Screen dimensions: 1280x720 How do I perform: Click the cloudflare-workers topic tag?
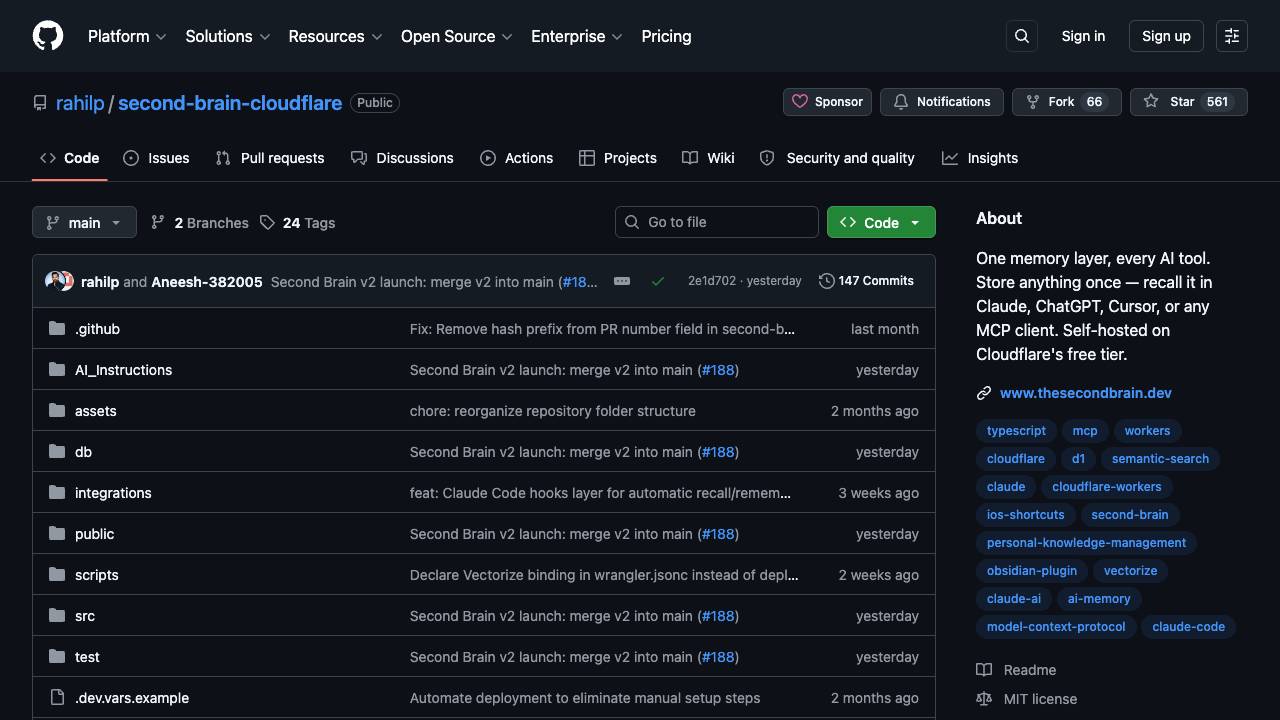pyautogui.click(x=1107, y=487)
